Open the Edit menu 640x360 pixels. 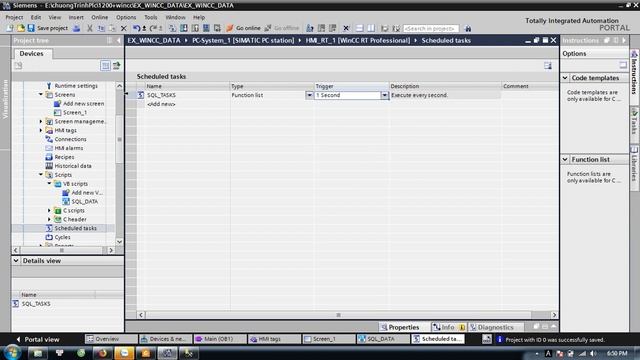tap(36, 17)
